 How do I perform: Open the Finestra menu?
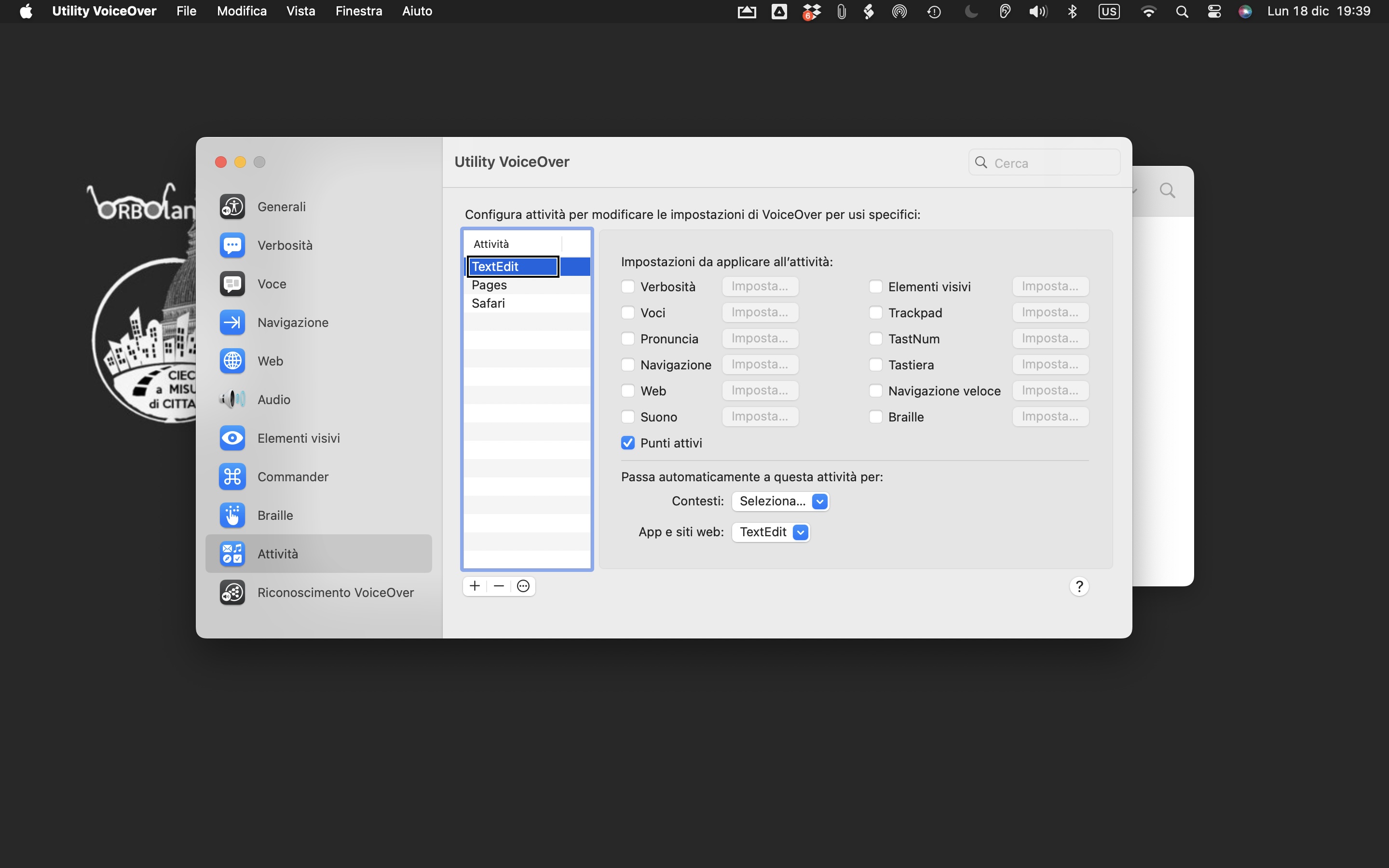coord(359,12)
